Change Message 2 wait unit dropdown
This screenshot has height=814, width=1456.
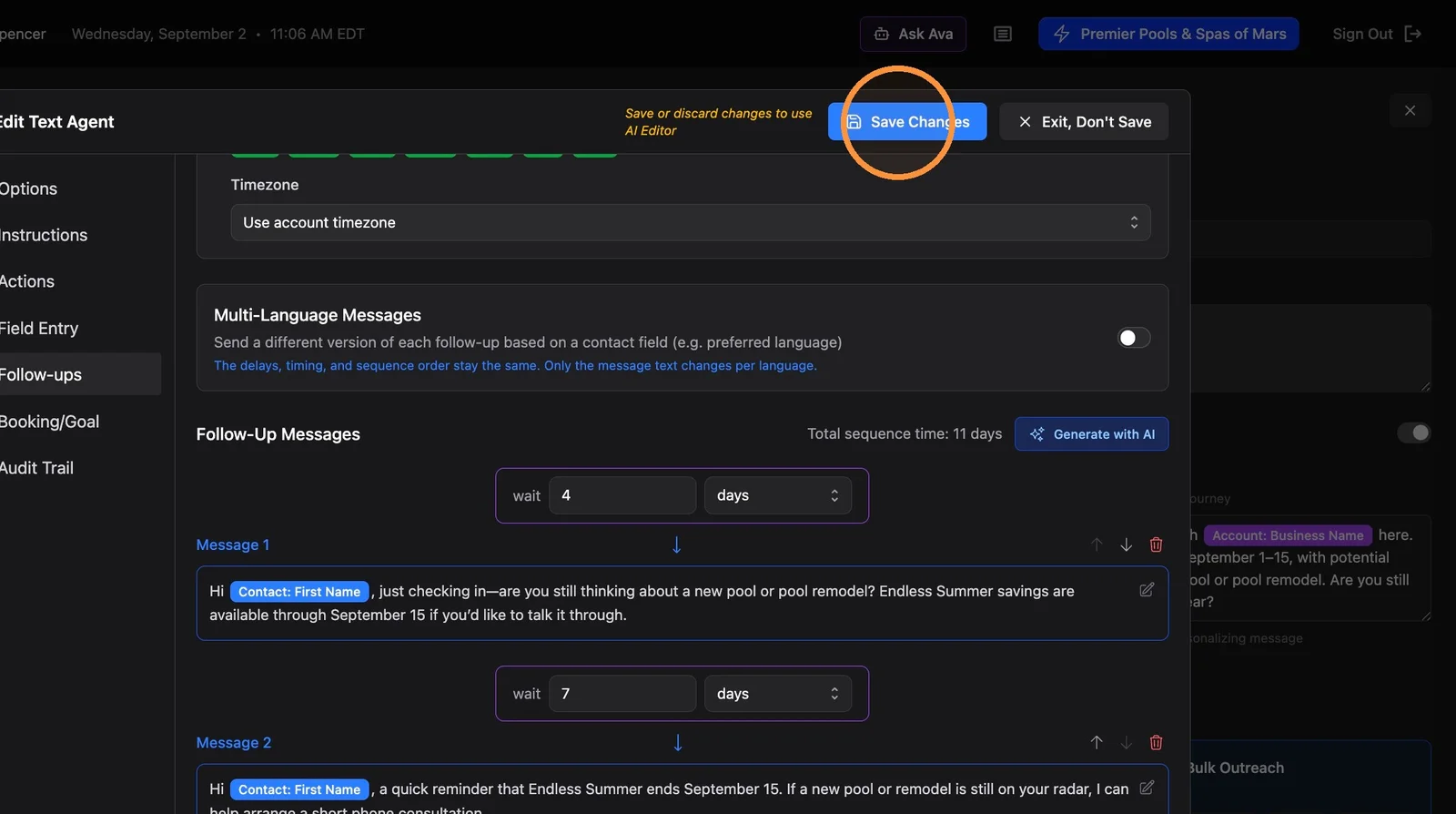pos(778,694)
